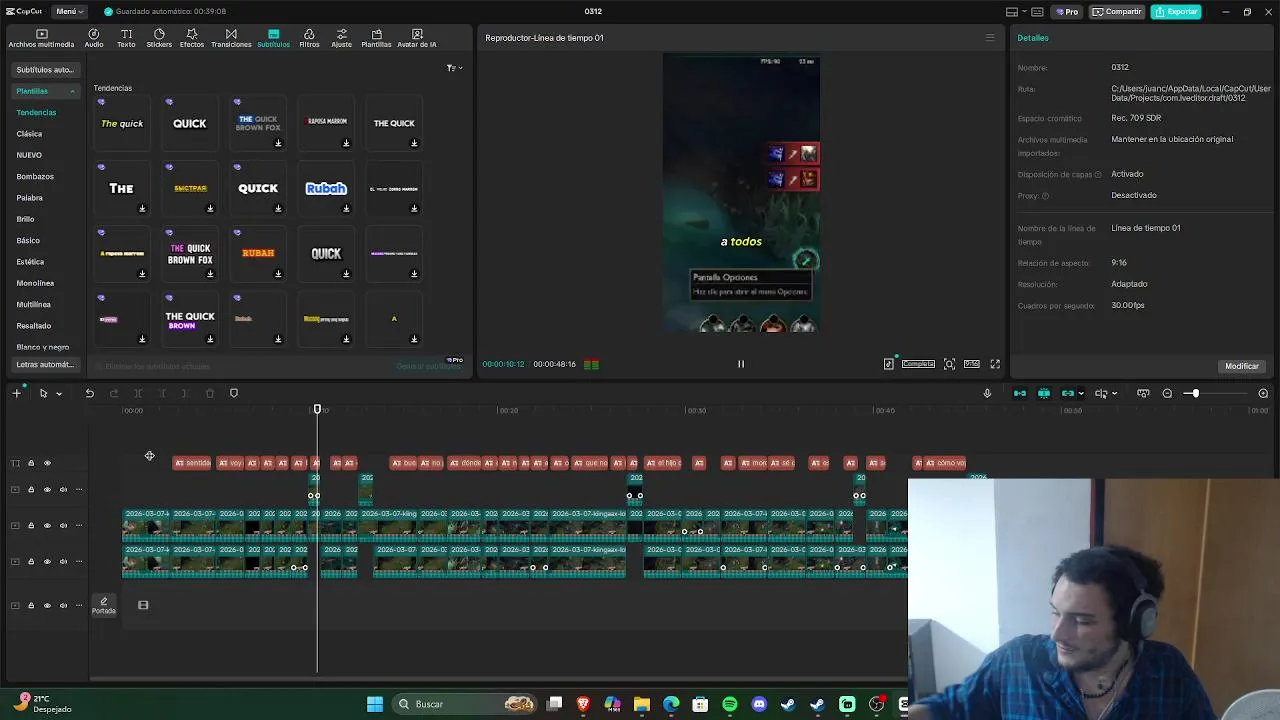The height and width of the screenshot is (720, 1280).
Task: Click the Plantillas toolbar icon
Action: tap(376, 38)
